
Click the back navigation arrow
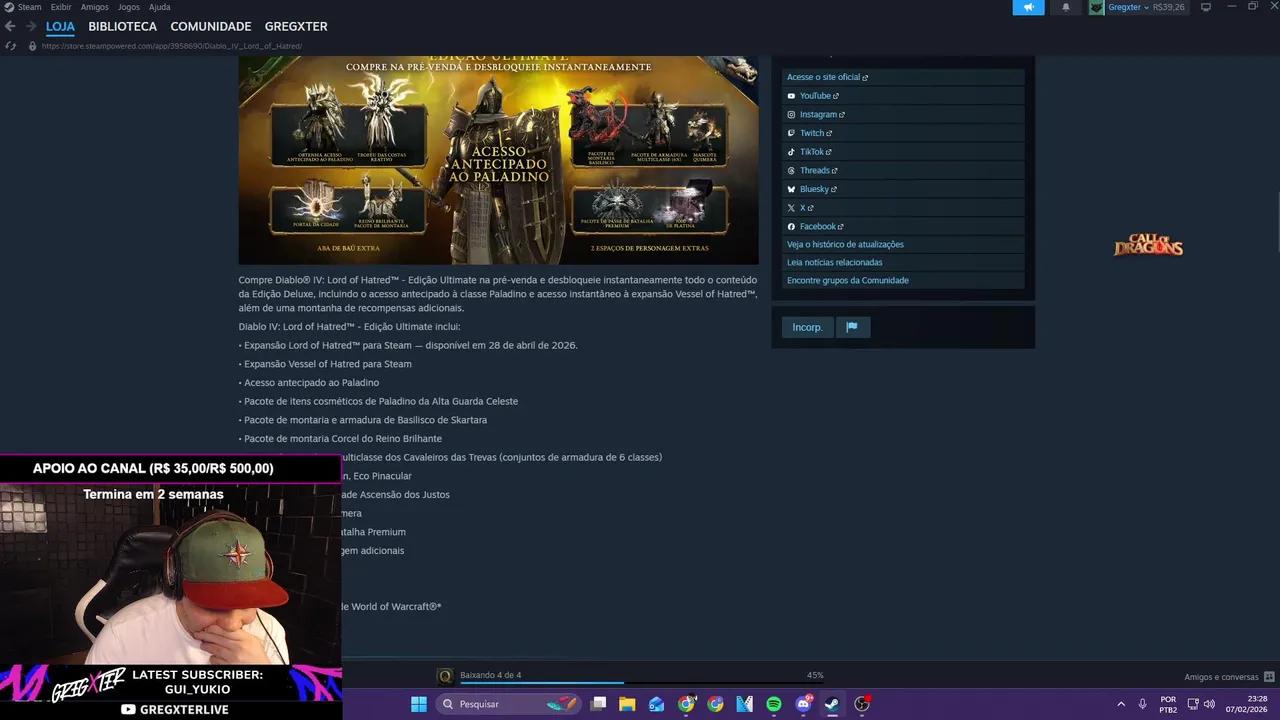coord(9,26)
